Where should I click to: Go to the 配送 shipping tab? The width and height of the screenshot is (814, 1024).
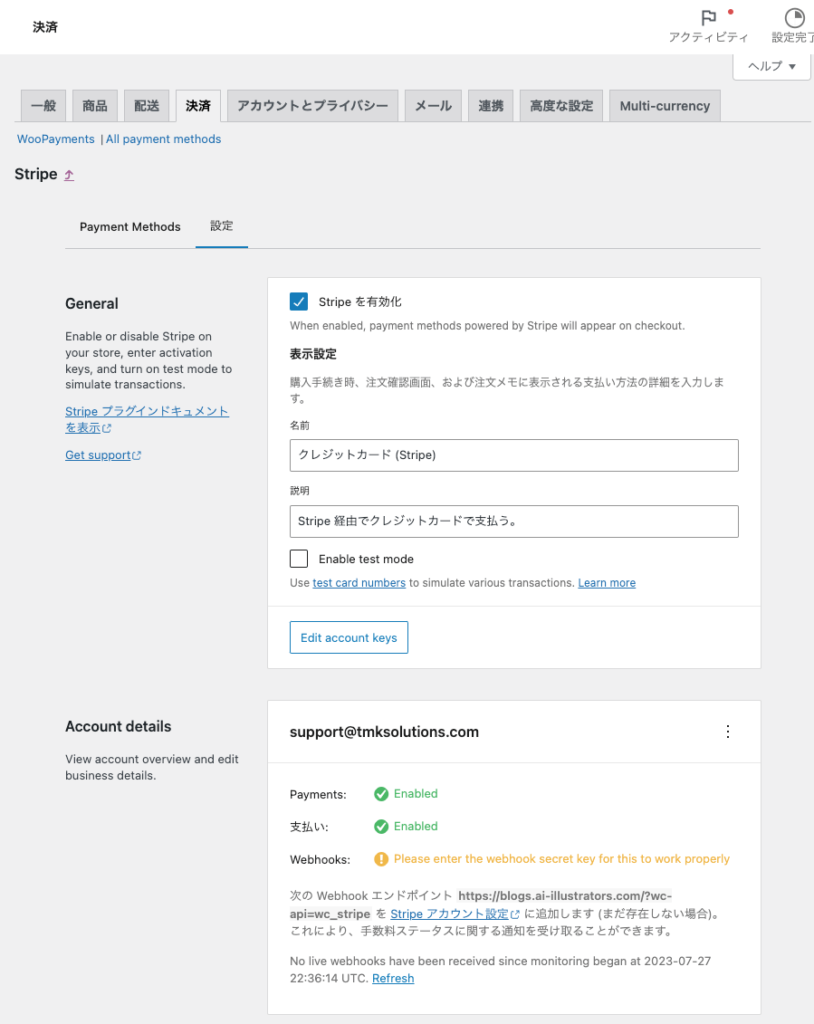point(147,106)
